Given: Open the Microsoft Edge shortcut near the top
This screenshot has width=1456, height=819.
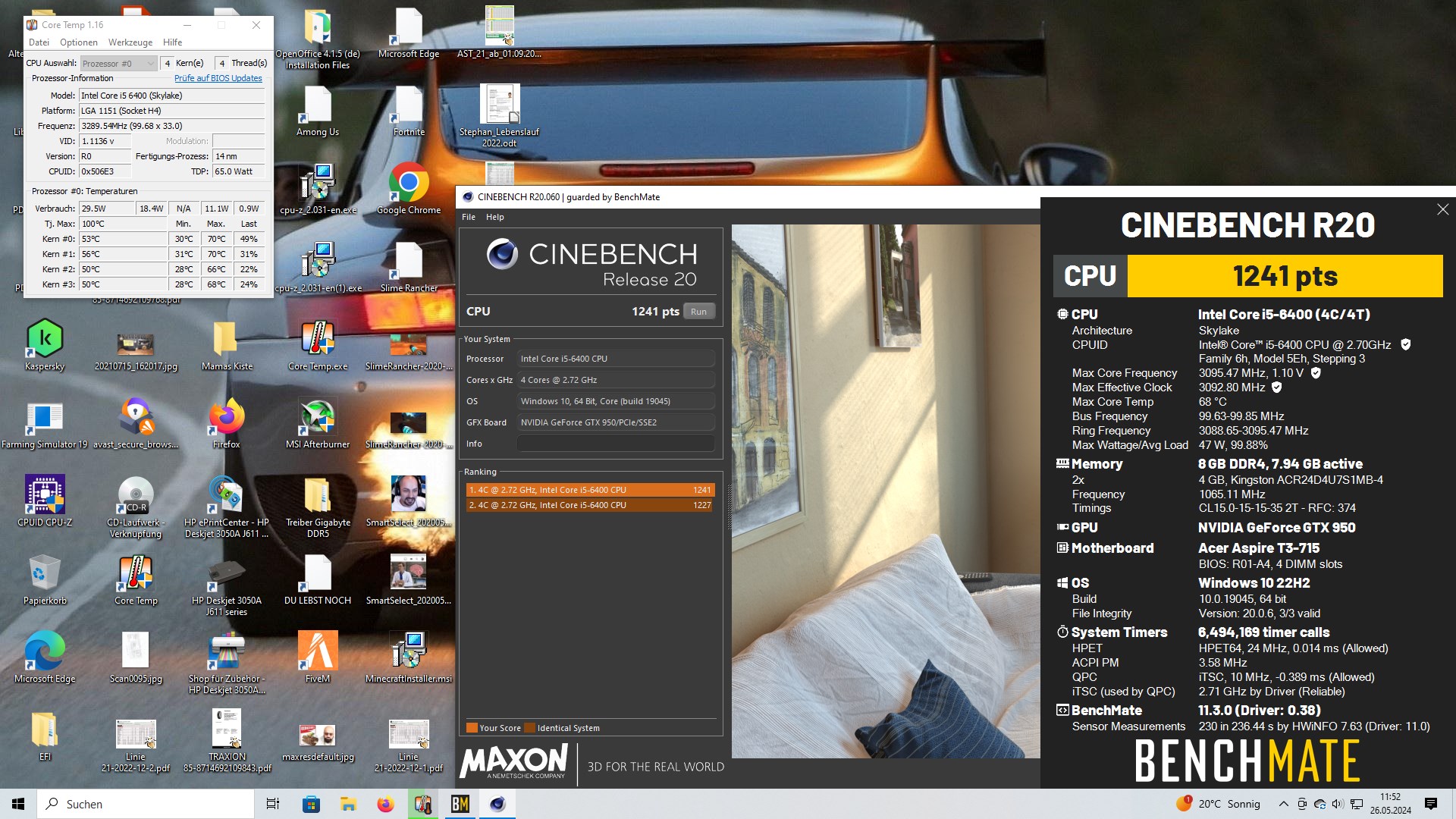Looking at the screenshot, I should tap(409, 33).
